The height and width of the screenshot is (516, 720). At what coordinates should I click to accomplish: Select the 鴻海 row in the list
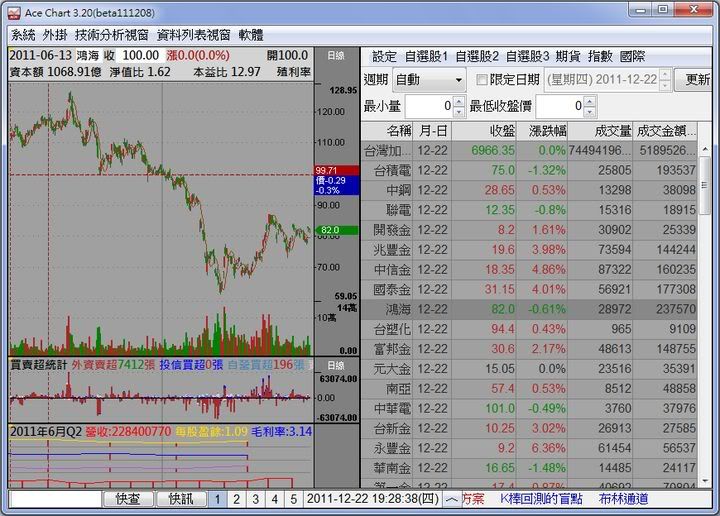529,309
